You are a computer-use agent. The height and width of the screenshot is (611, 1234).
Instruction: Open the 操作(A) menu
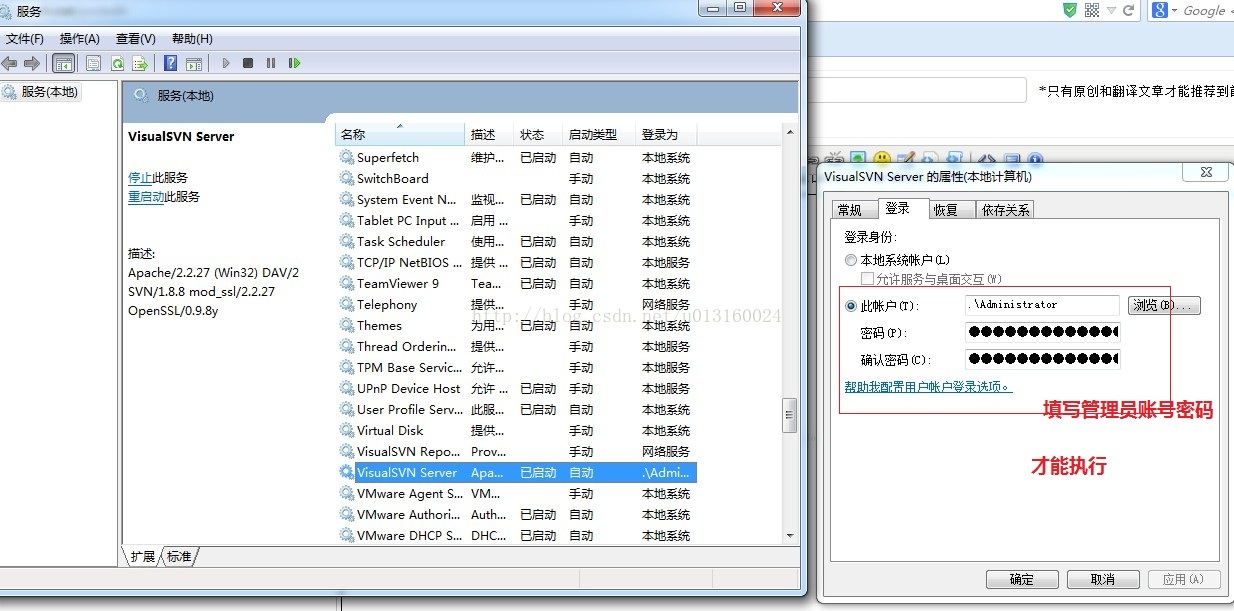point(80,39)
